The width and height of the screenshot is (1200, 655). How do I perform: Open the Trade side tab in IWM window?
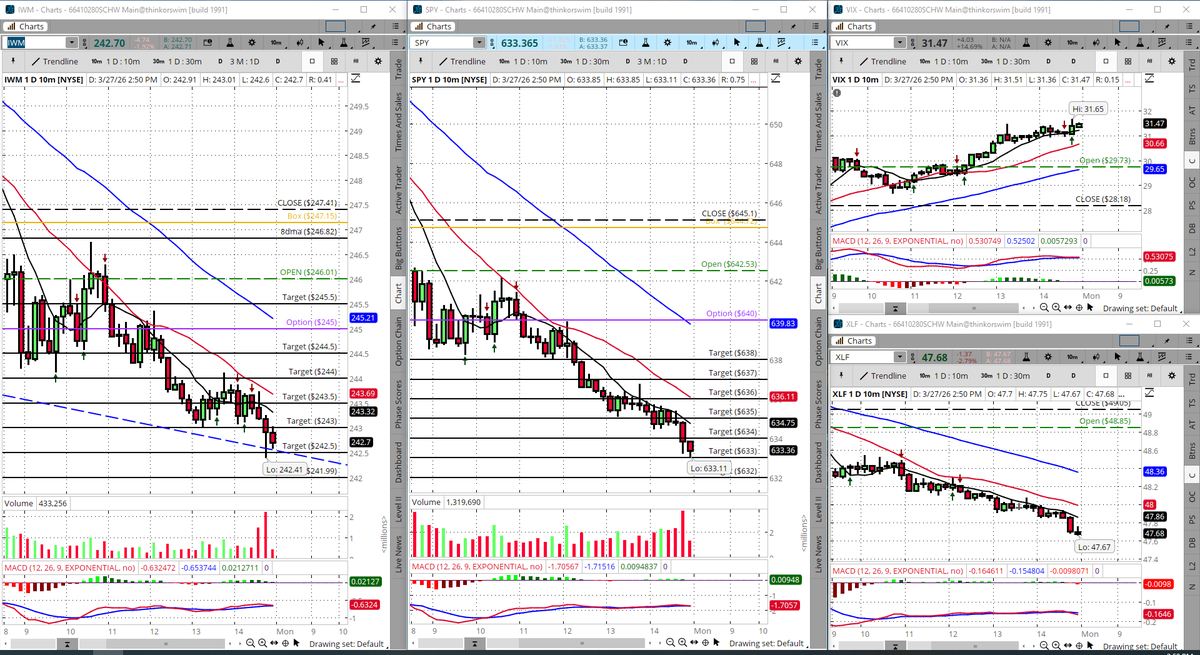(398, 68)
